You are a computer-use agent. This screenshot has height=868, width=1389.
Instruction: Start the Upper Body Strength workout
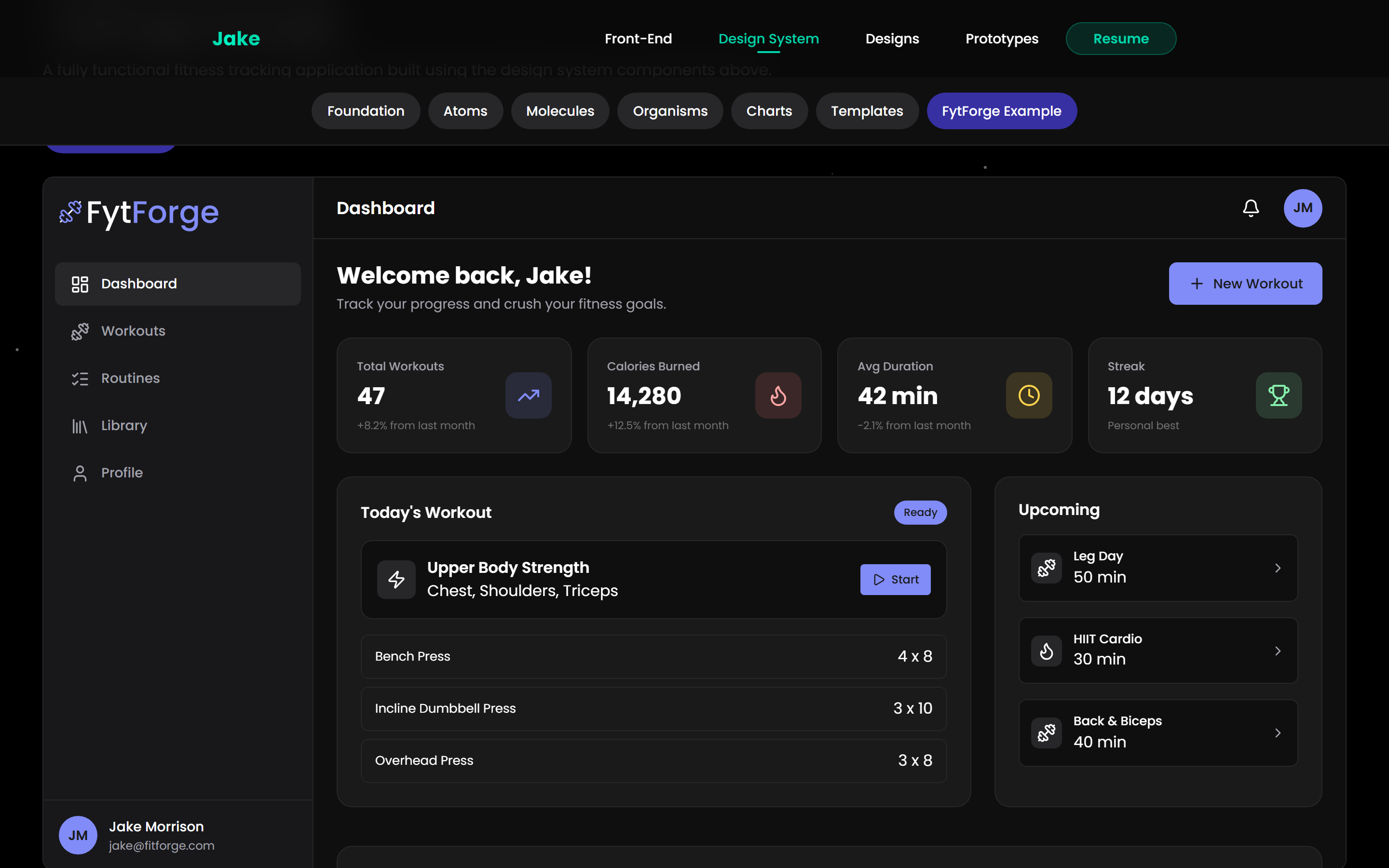pyautogui.click(x=895, y=580)
